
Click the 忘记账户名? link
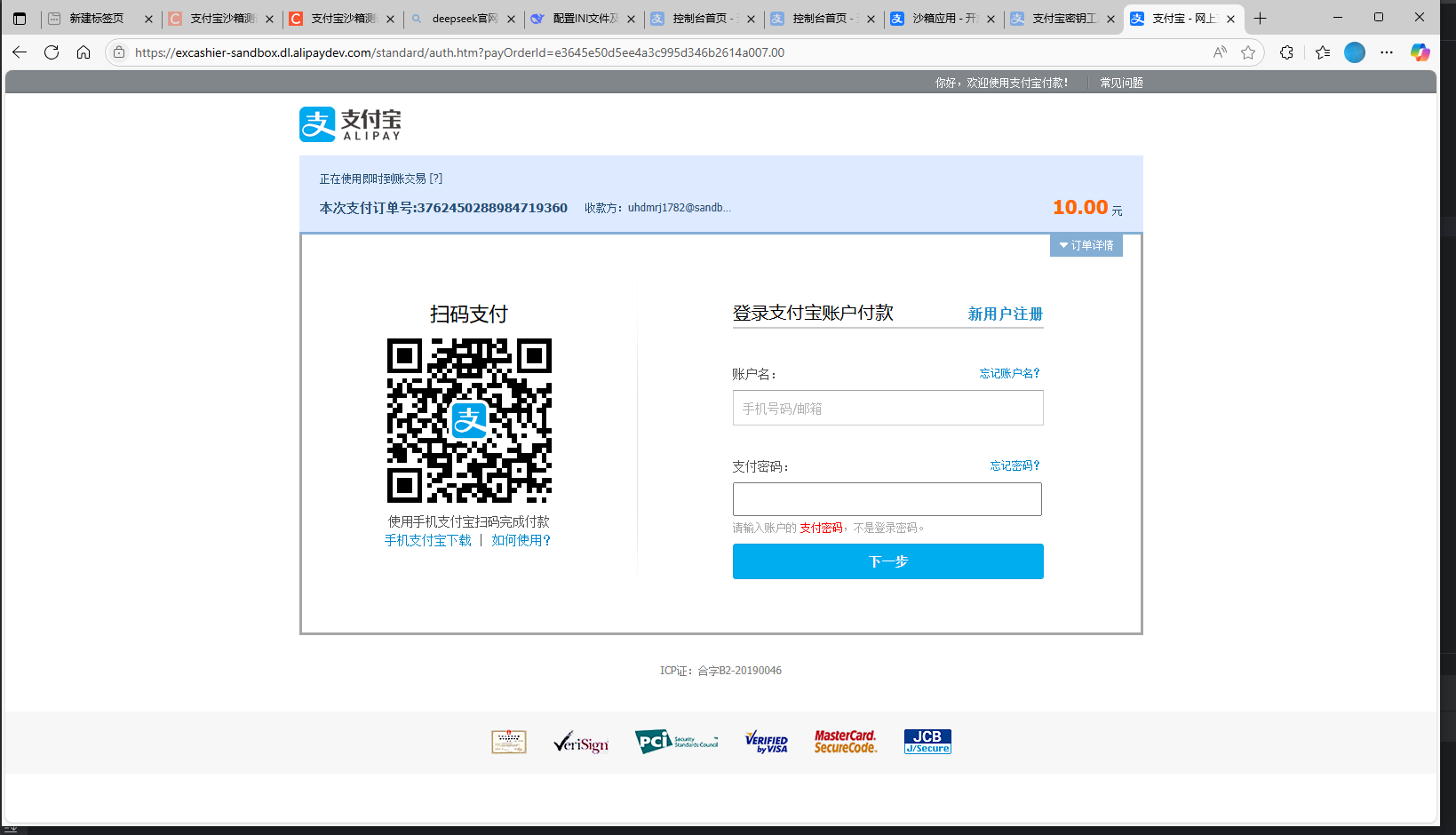tap(1009, 373)
